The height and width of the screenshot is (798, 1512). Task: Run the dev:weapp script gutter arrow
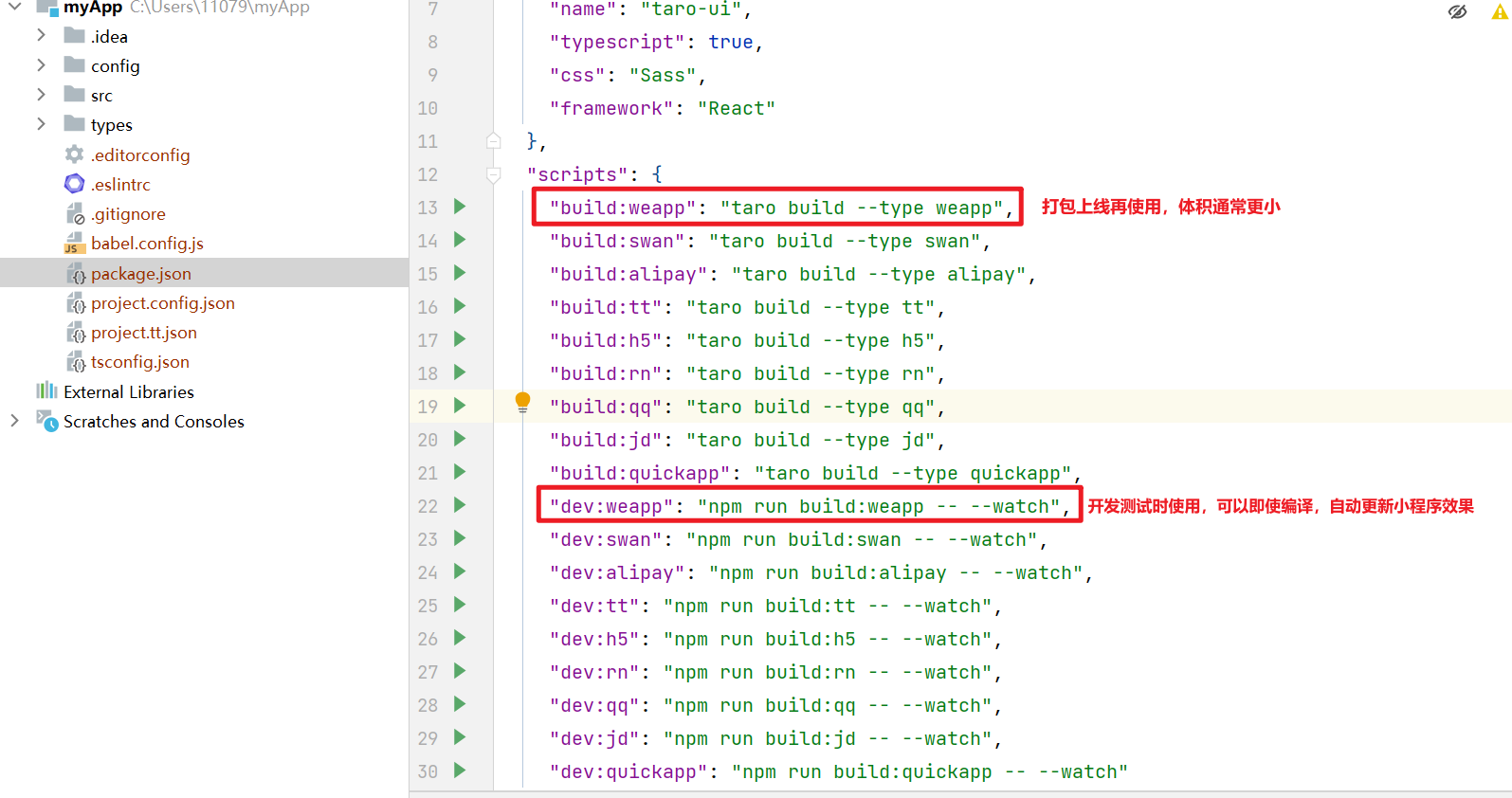click(x=460, y=505)
